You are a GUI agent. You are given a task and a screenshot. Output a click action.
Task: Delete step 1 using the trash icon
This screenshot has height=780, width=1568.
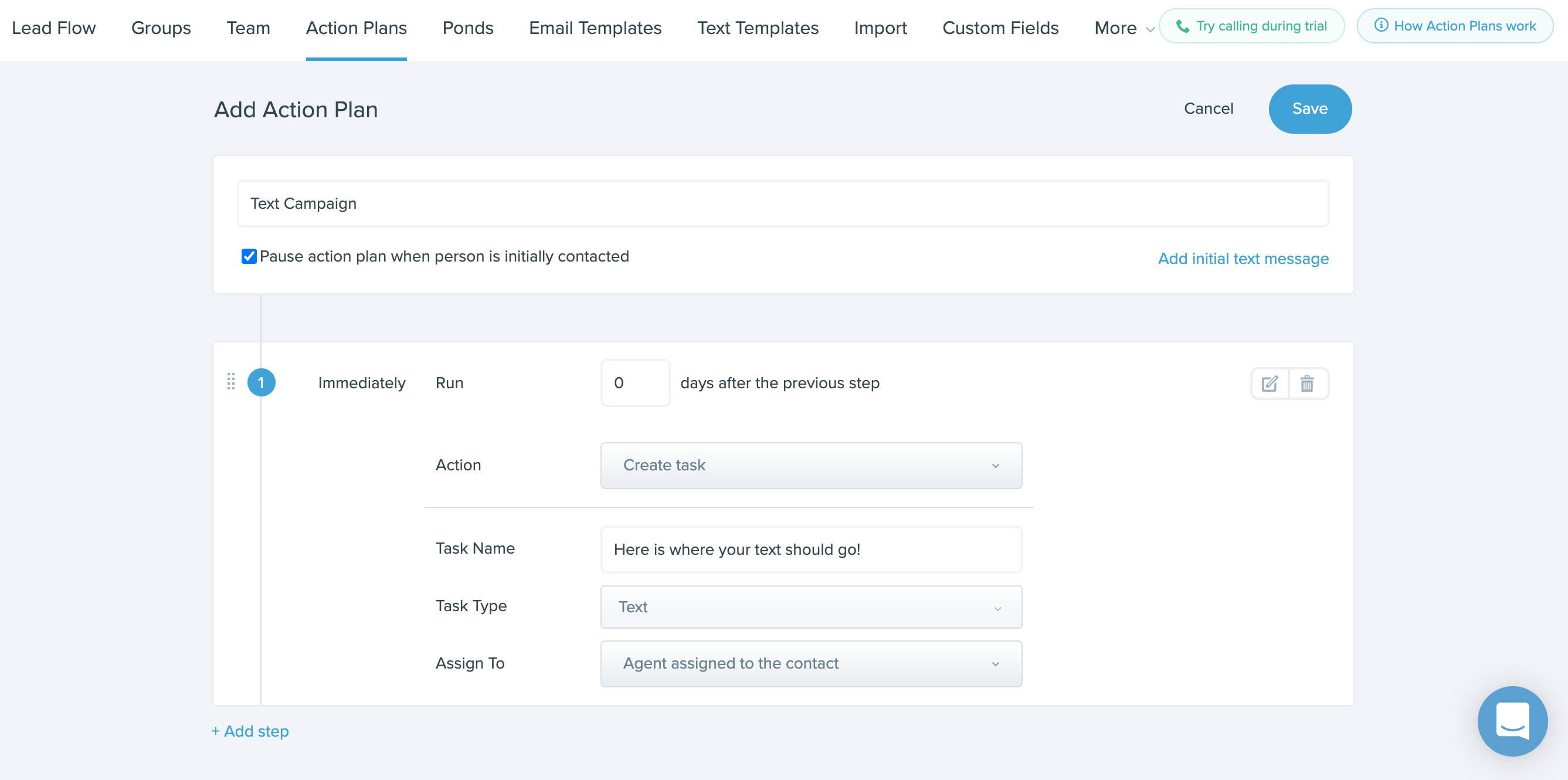pos(1307,384)
